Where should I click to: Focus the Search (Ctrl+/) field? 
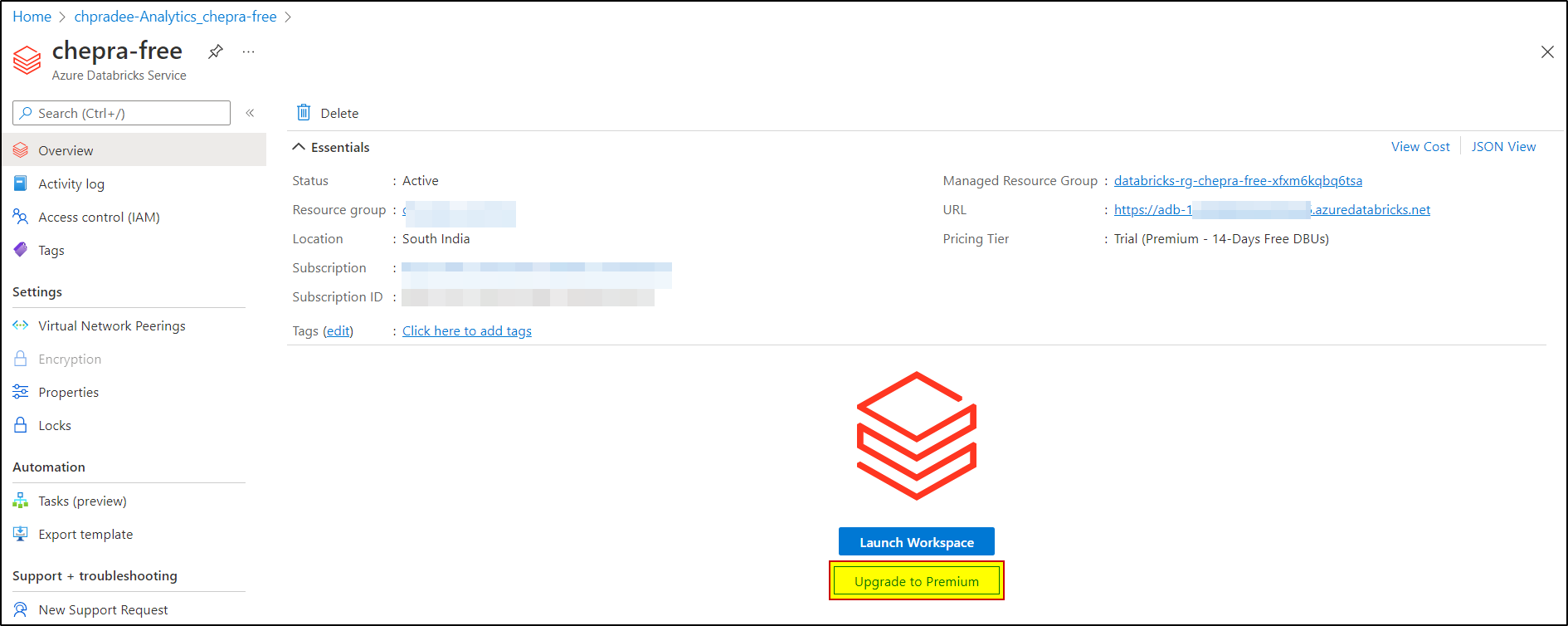121,113
